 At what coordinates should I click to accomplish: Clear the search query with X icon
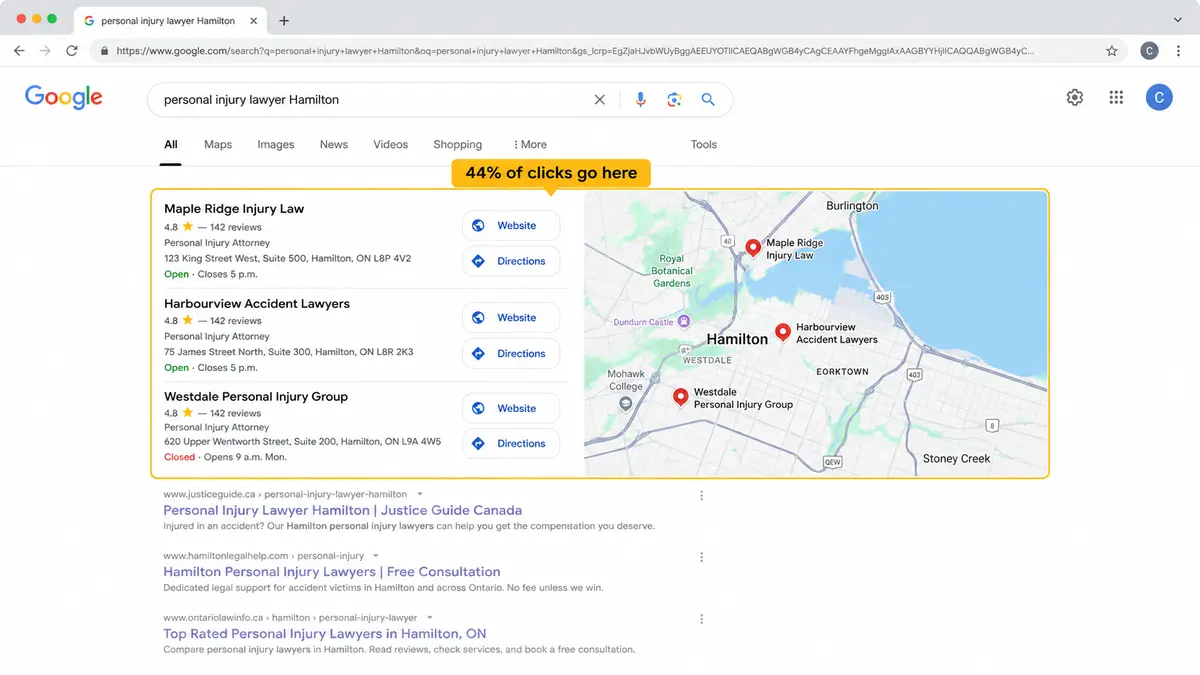pyautogui.click(x=600, y=99)
